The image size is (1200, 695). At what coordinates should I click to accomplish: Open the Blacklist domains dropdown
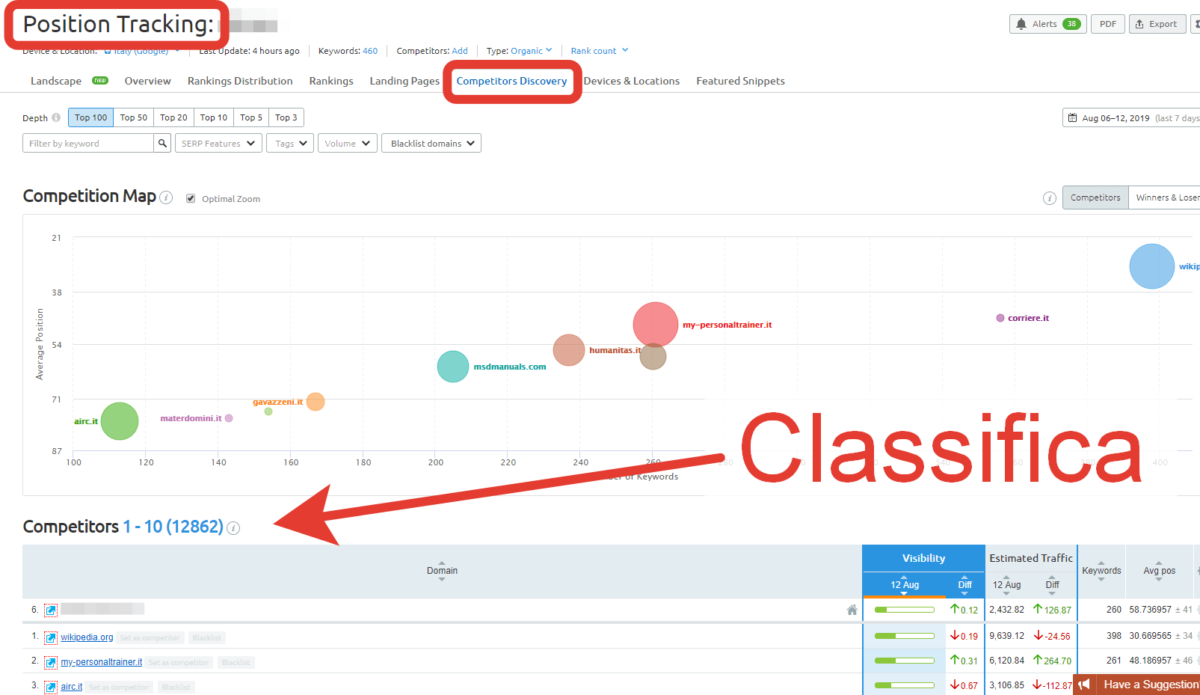click(x=431, y=143)
